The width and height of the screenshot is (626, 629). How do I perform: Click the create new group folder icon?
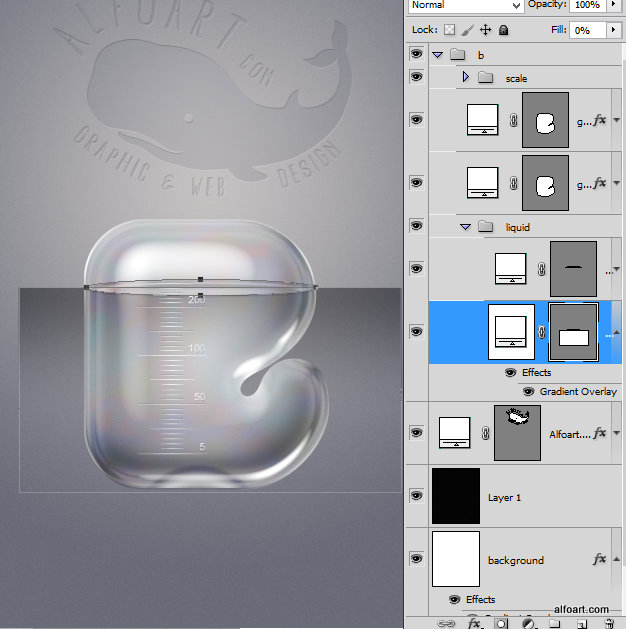pyautogui.click(x=553, y=623)
